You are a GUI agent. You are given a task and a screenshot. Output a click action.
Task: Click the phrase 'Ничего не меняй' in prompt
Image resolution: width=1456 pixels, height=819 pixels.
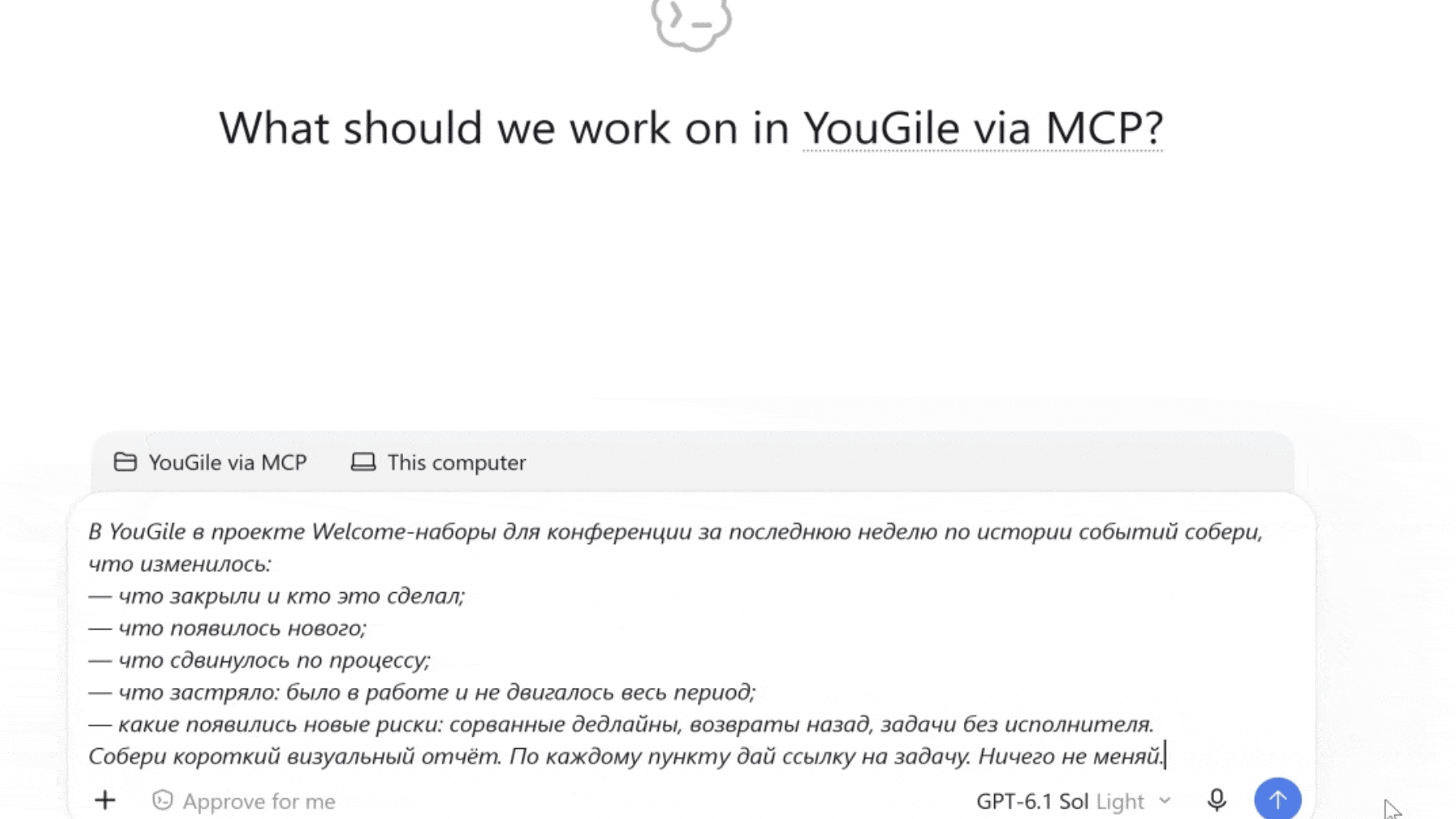point(1071,756)
